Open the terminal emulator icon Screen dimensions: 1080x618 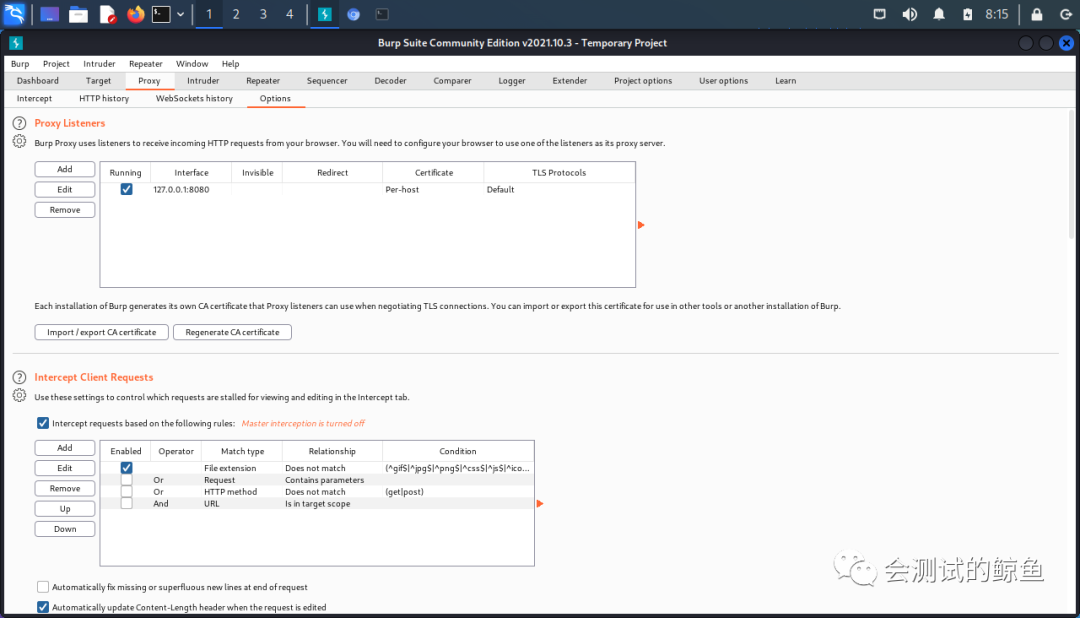[x=161, y=14]
